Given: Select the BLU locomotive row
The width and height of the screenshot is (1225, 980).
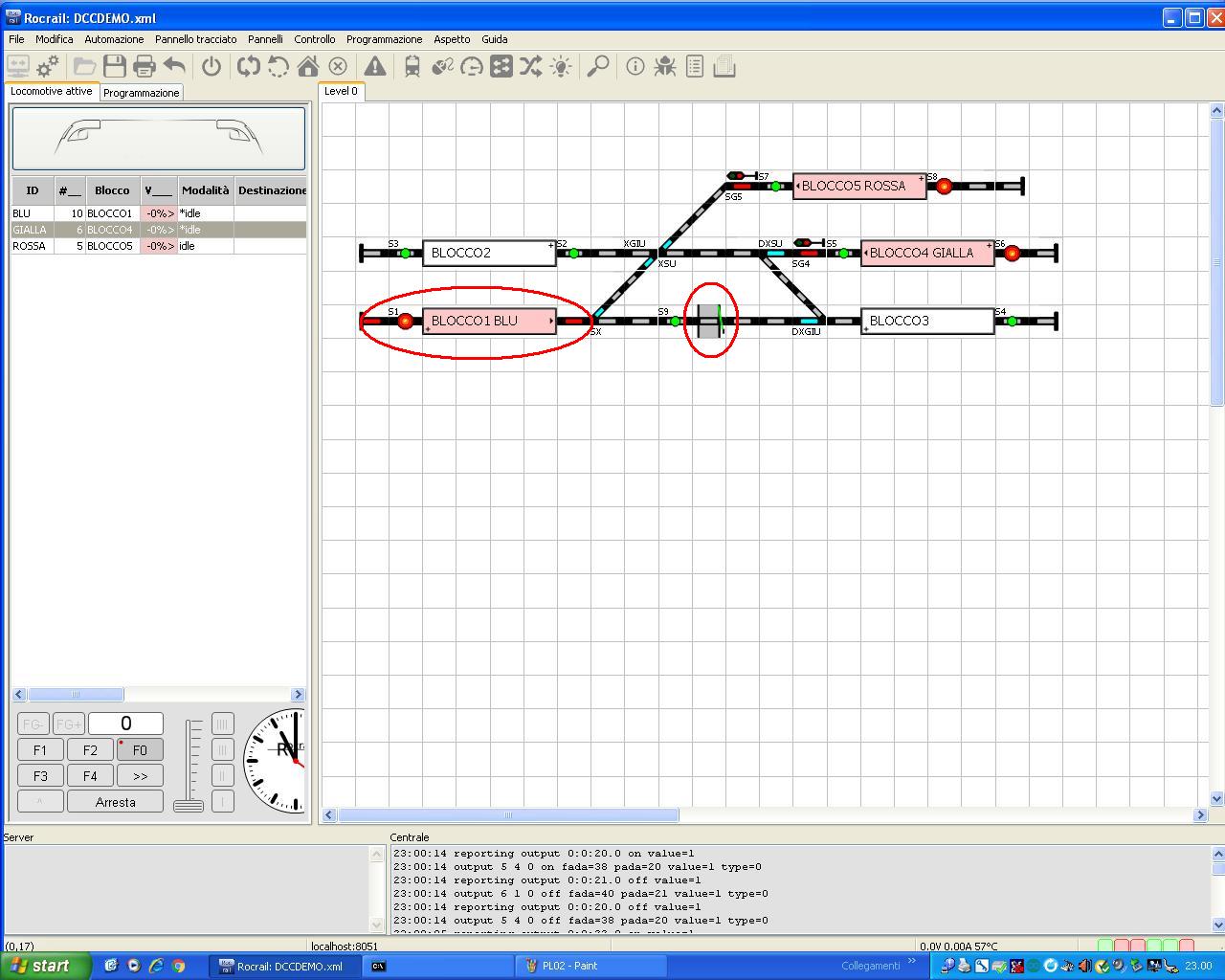Looking at the screenshot, I should 159,213.
